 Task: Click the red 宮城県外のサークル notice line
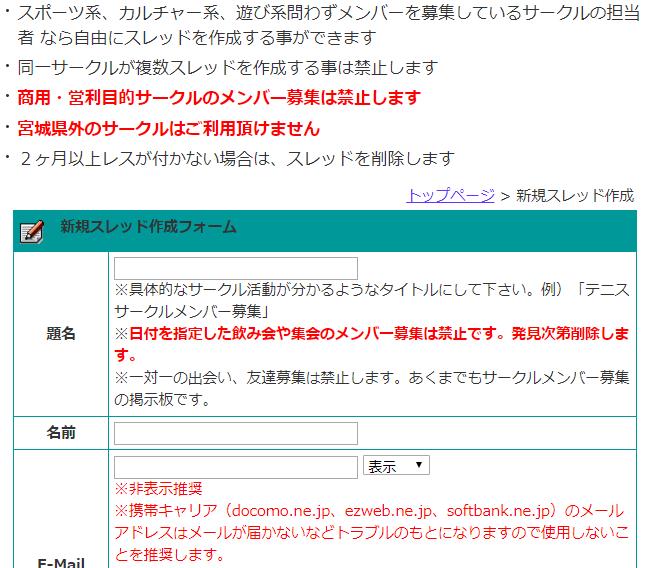coord(168,128)
